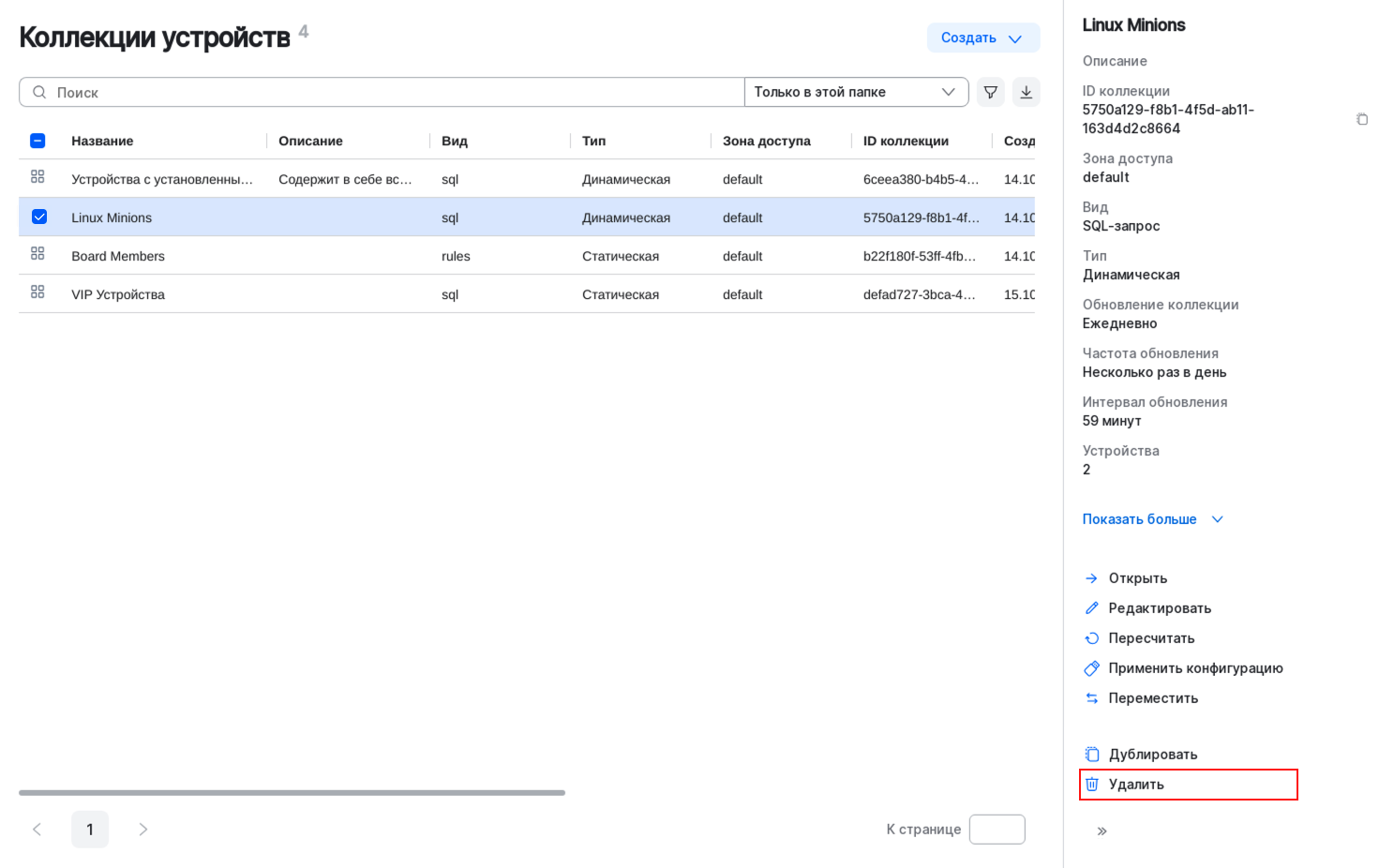
Task: Open the 'Только в этой папке' dropdown
Action: 854,92
